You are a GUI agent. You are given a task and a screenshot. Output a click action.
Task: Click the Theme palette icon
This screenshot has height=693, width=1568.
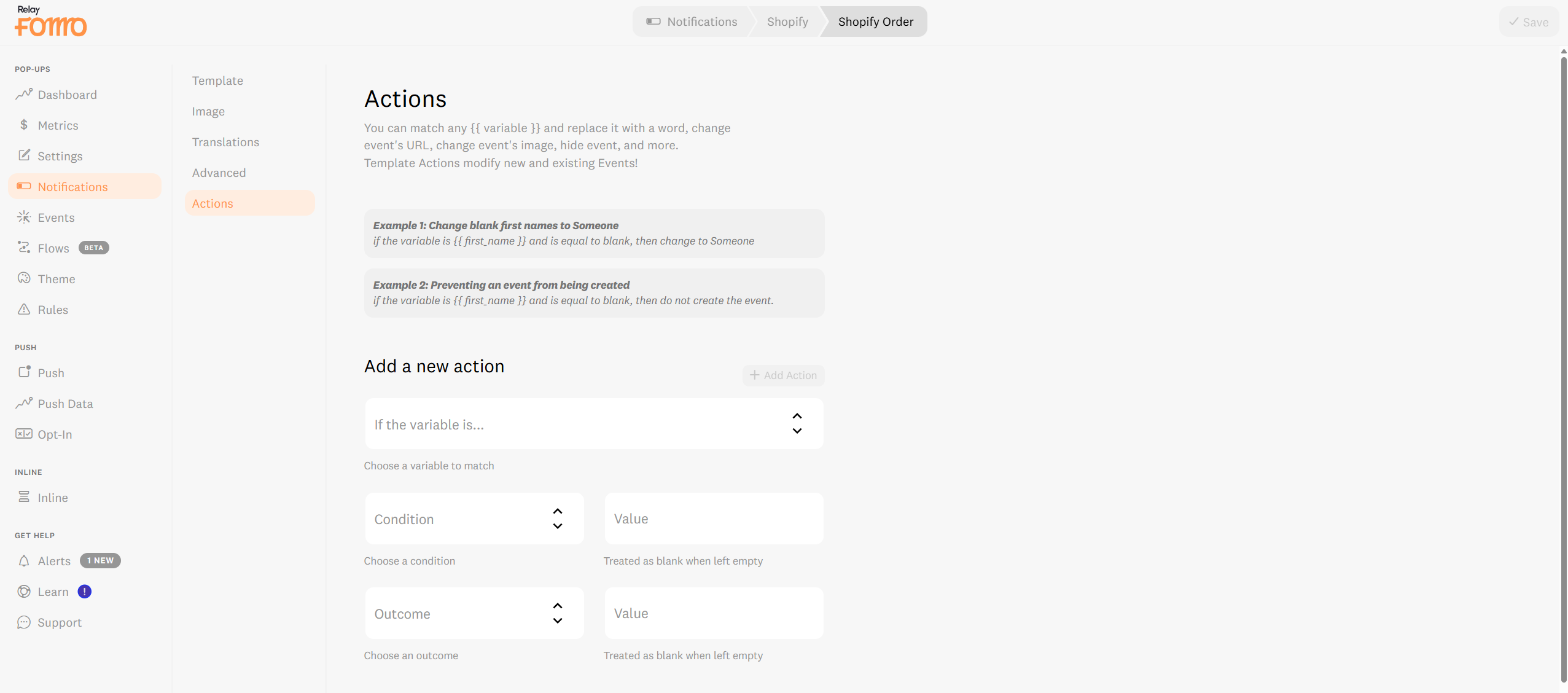tap(24, 278)
